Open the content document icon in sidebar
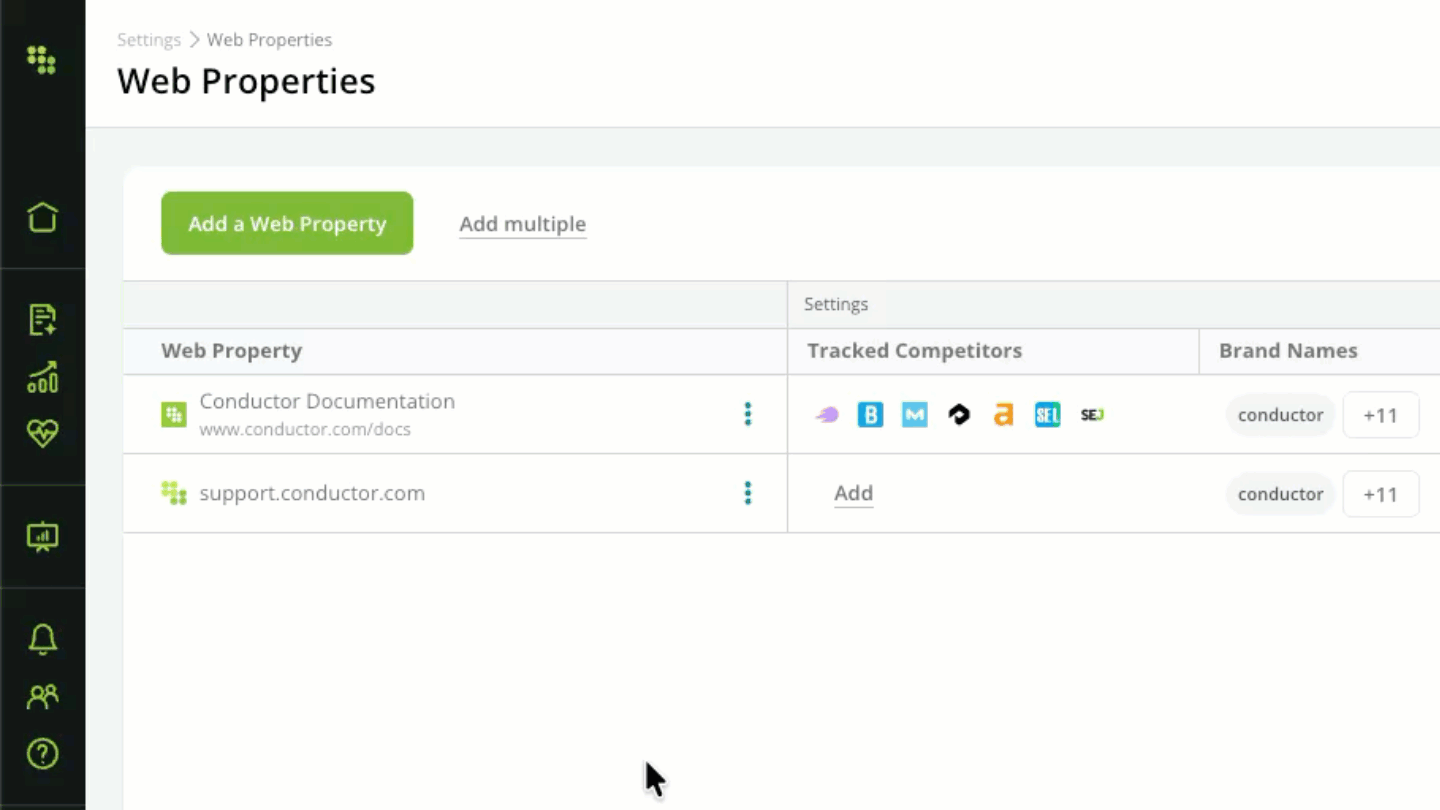Image resolution: width=1440 pixels, height=810 pixels. (42, 320)
